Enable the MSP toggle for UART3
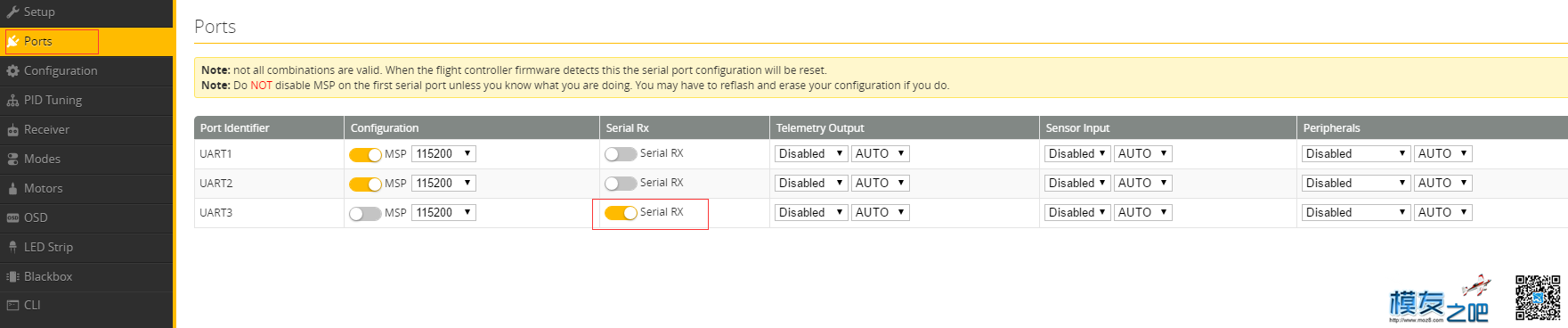The height and width of the screenshot is (328, 1568). [x=365, y=213]
